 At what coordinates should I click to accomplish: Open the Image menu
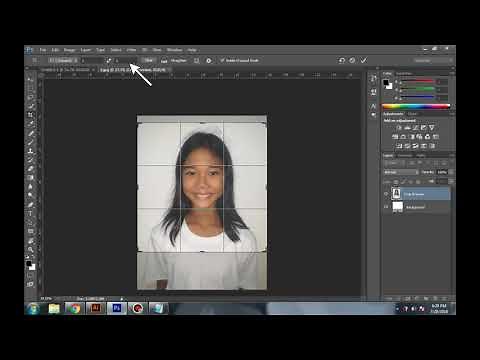pos(70,50)
